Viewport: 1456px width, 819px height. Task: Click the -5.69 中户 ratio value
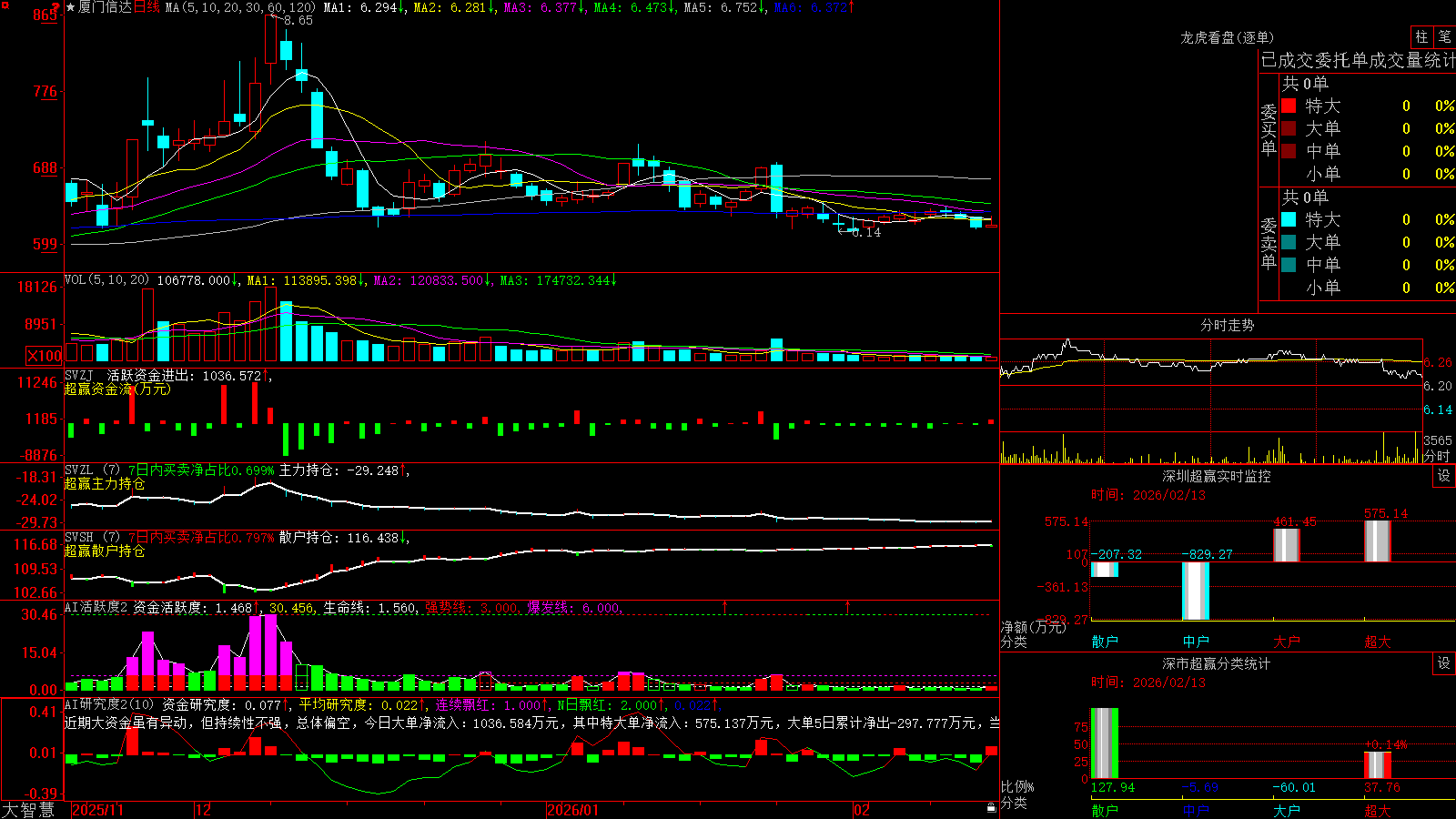[1199, 787]
